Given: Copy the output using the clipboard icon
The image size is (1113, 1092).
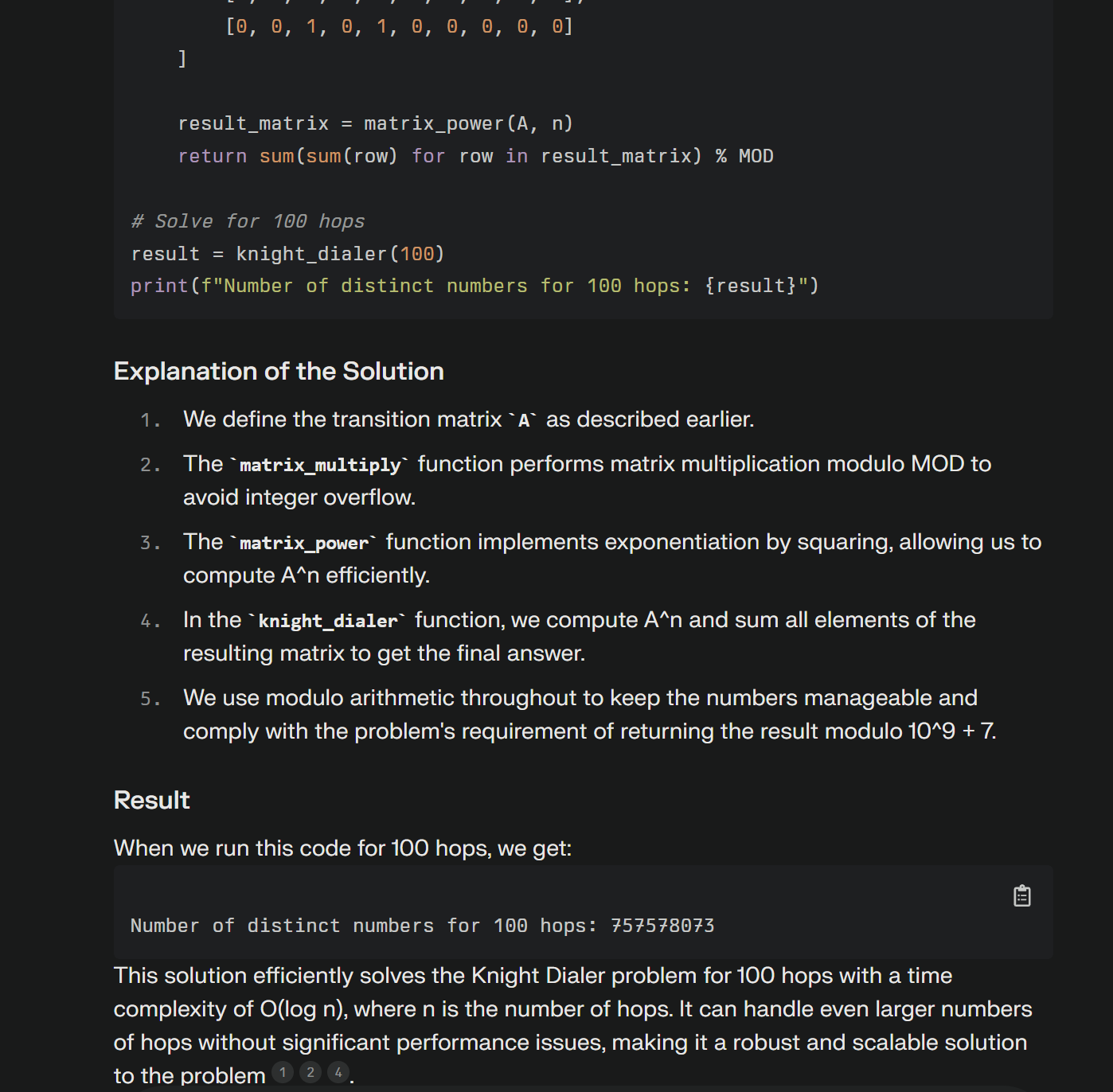Looking at the screenshot, I should (1021, 895).
